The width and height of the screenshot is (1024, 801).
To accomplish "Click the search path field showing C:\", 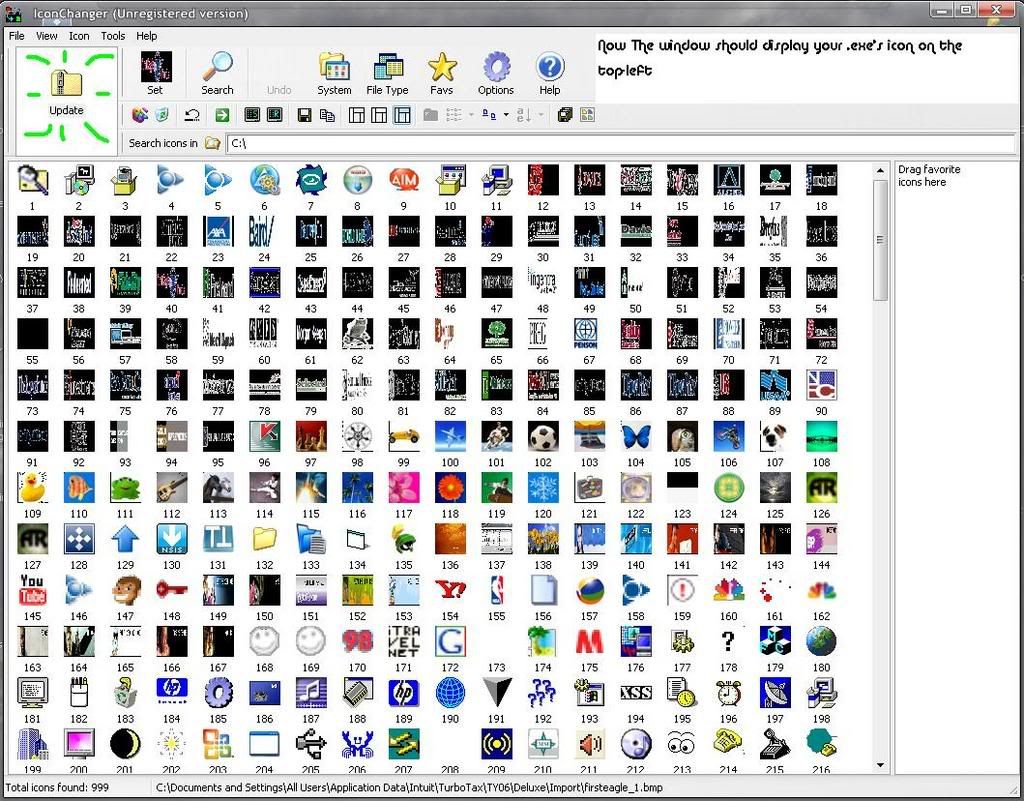I will point(620,143).
